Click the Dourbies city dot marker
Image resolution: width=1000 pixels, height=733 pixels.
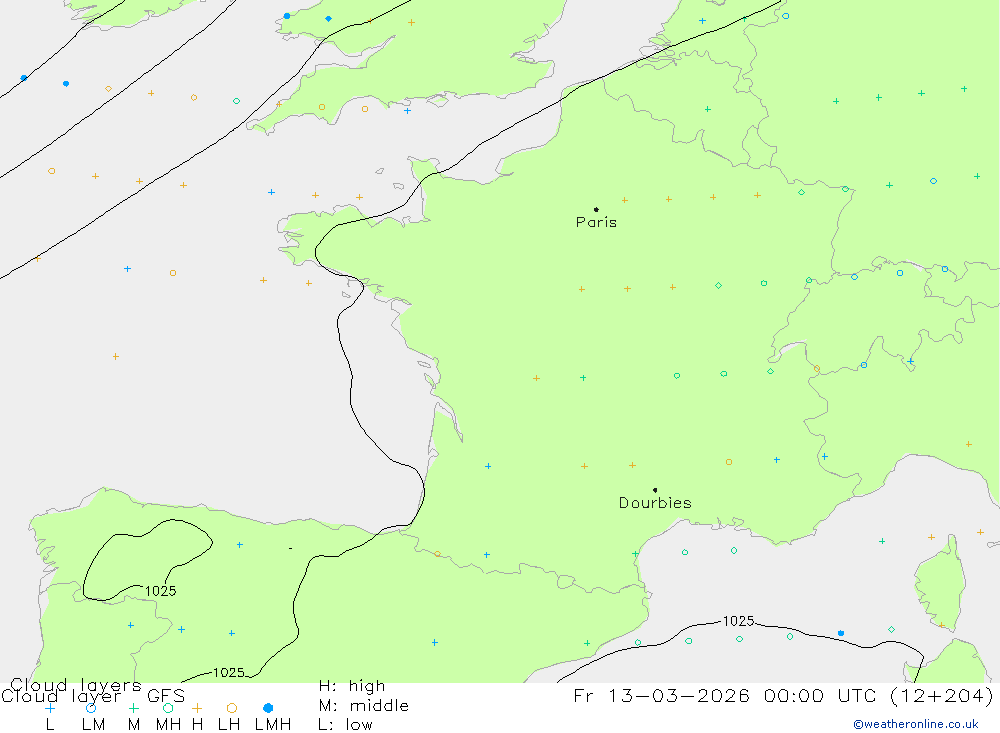[x=655, y=490]
